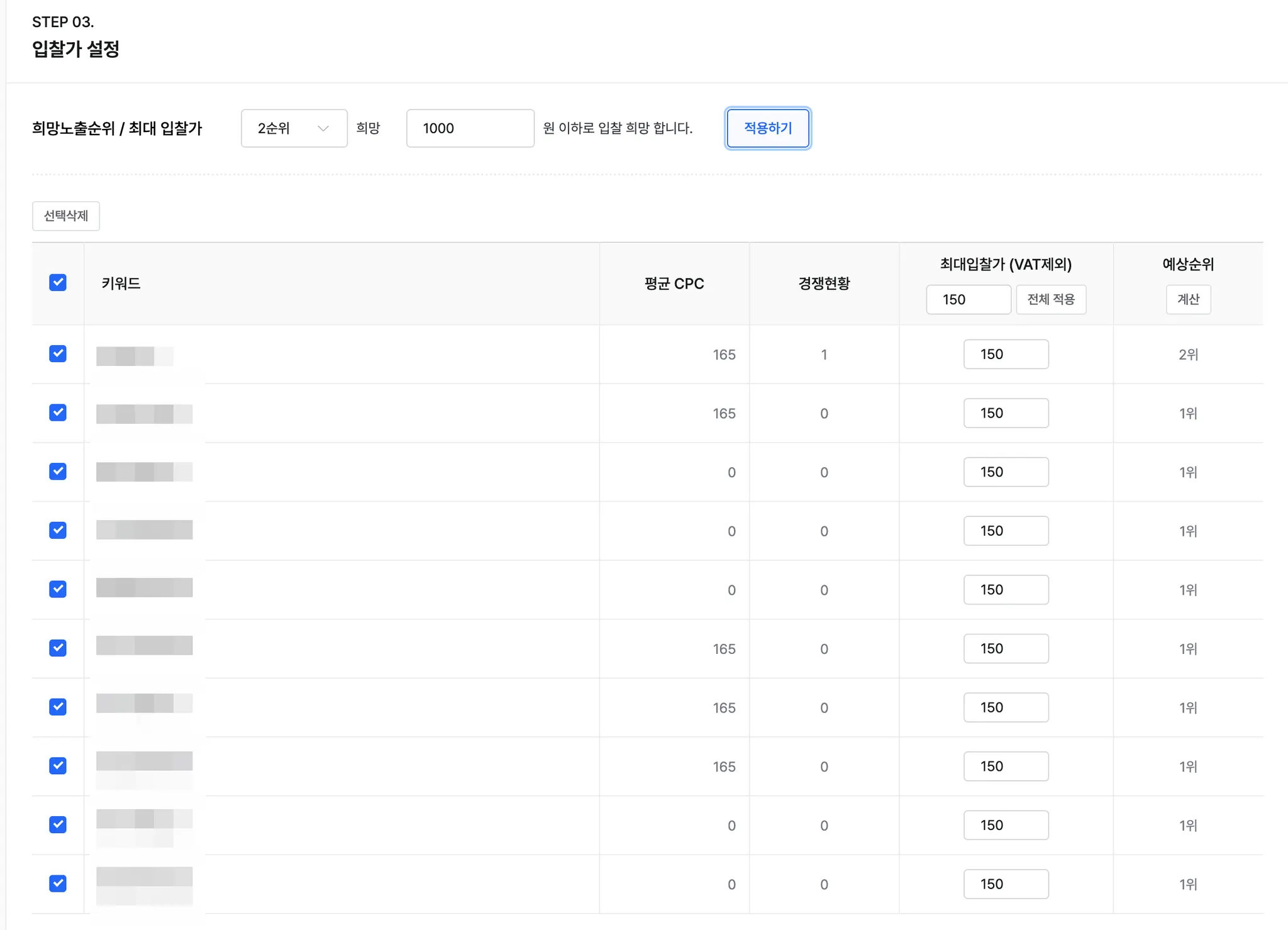Click the 계산 button under 예상순위

tap(1188, 299)
